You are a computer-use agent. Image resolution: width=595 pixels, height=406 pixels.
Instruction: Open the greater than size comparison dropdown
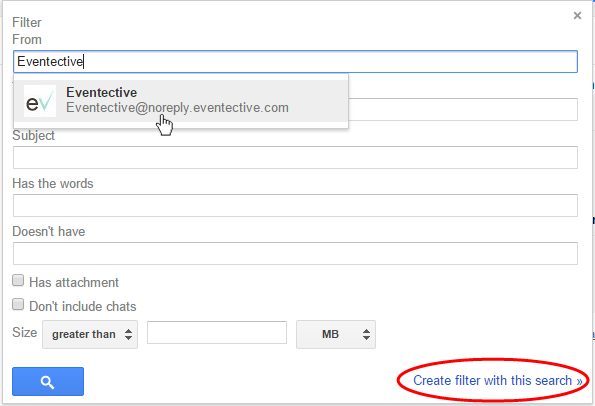90,334
